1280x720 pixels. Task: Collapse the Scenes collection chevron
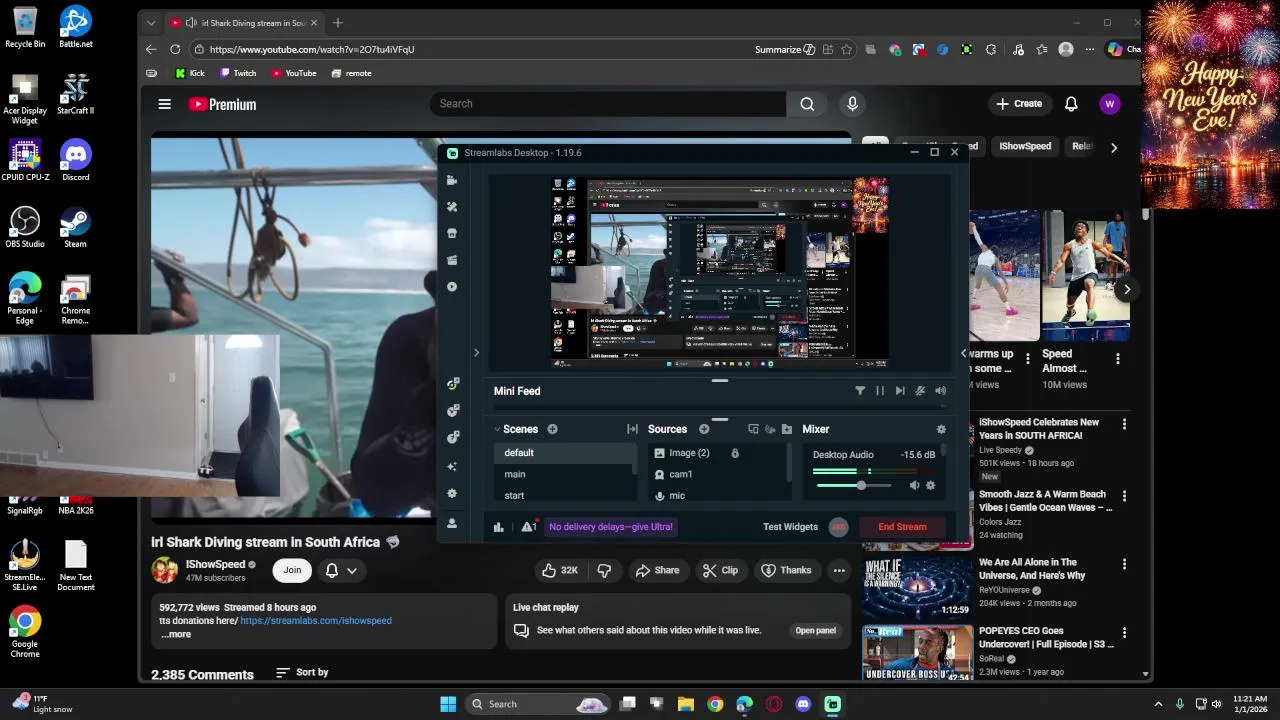[497, 429]
